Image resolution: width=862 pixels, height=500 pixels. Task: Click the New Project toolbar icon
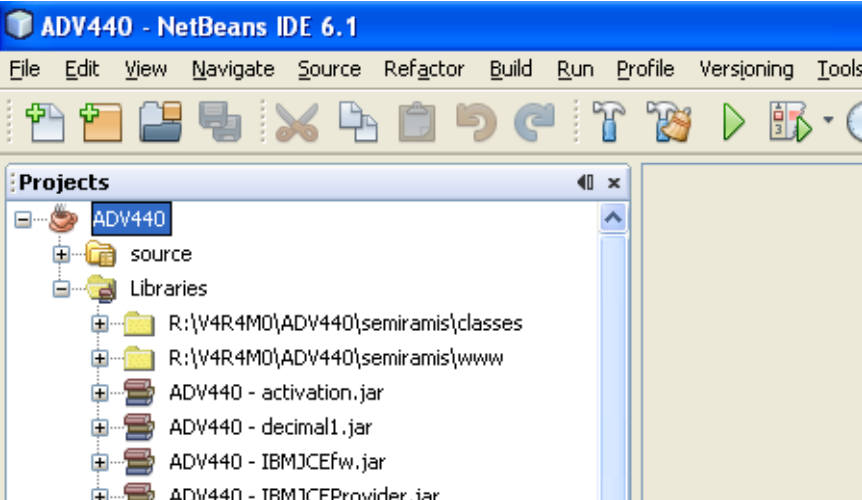tap(99, 123)
